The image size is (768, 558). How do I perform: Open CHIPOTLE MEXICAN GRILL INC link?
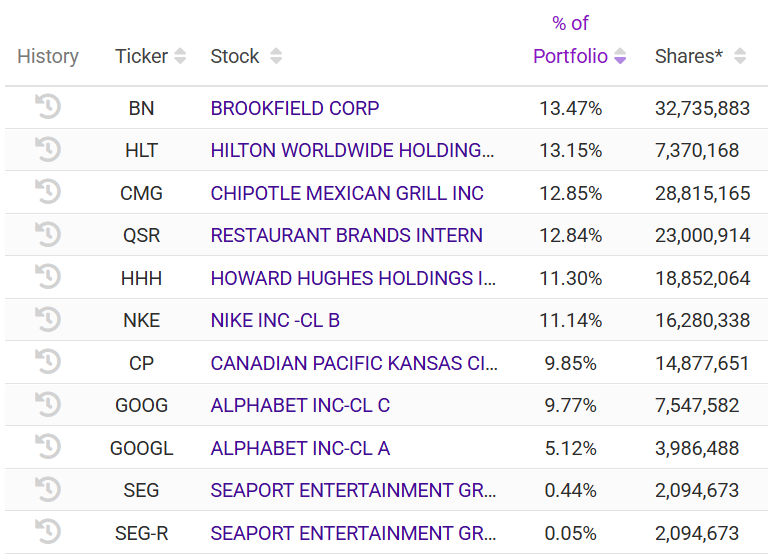(x=347, y=193)
